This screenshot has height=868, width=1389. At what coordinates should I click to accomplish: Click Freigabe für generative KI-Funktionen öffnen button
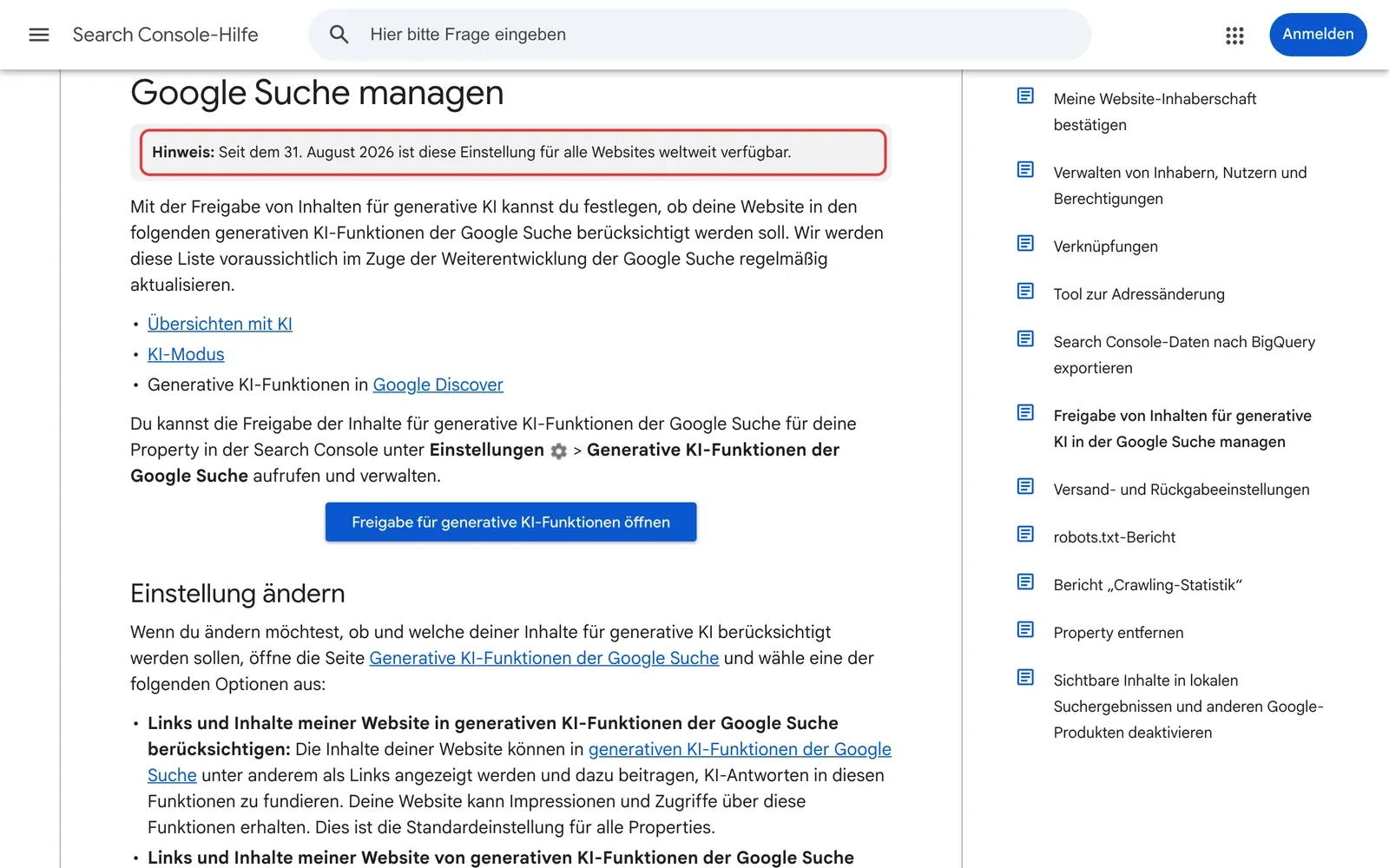coord(510,522)
